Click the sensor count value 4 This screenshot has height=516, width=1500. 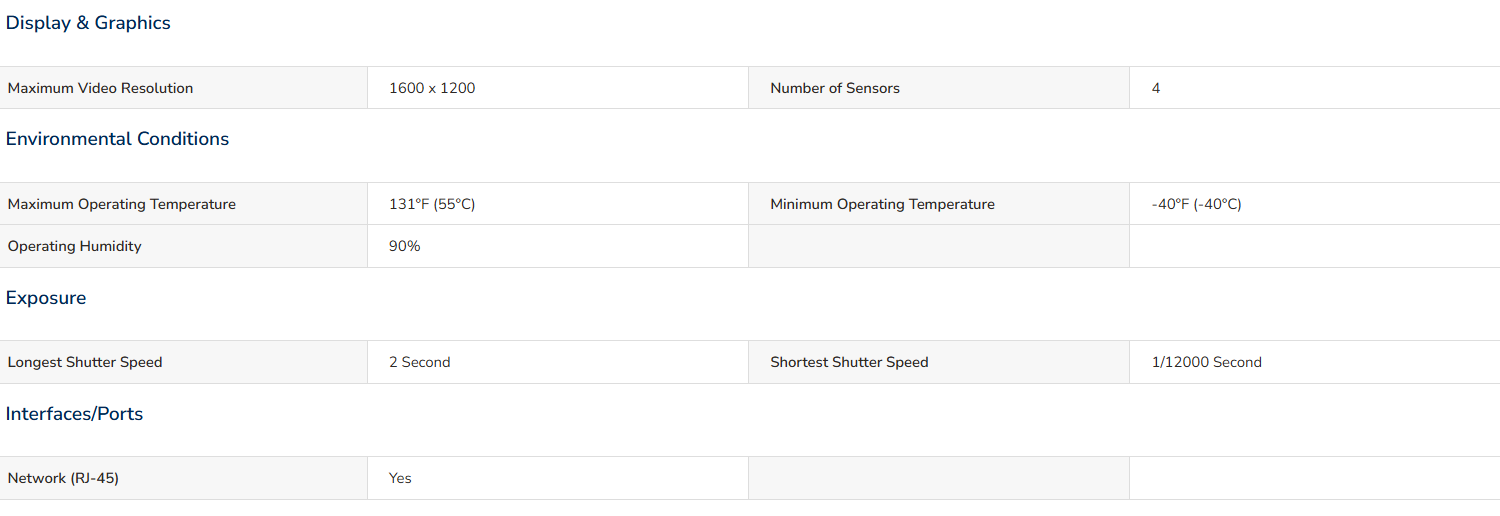[x=1156, y=88]
